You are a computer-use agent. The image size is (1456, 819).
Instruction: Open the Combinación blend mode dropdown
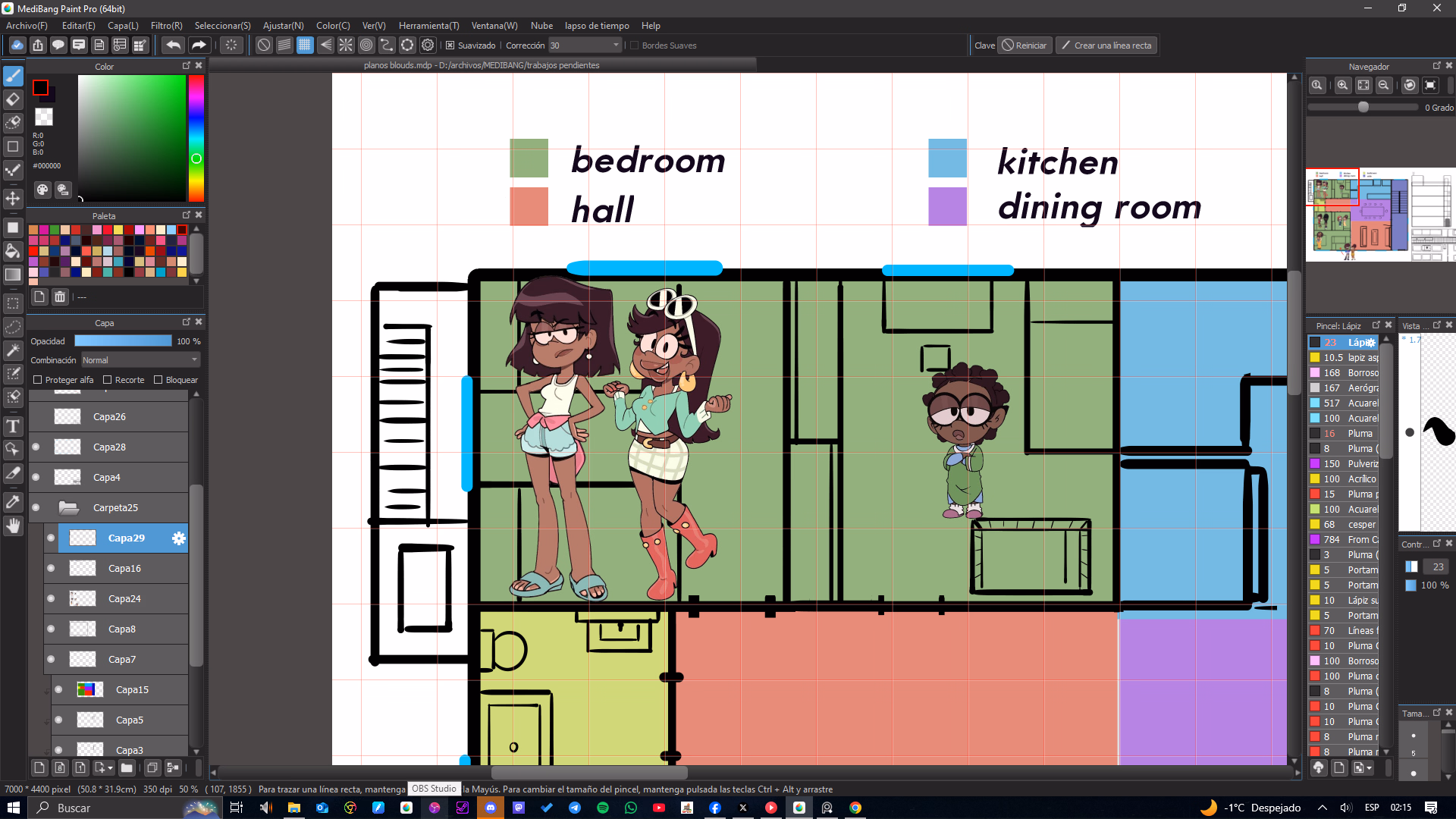[141, 360]
